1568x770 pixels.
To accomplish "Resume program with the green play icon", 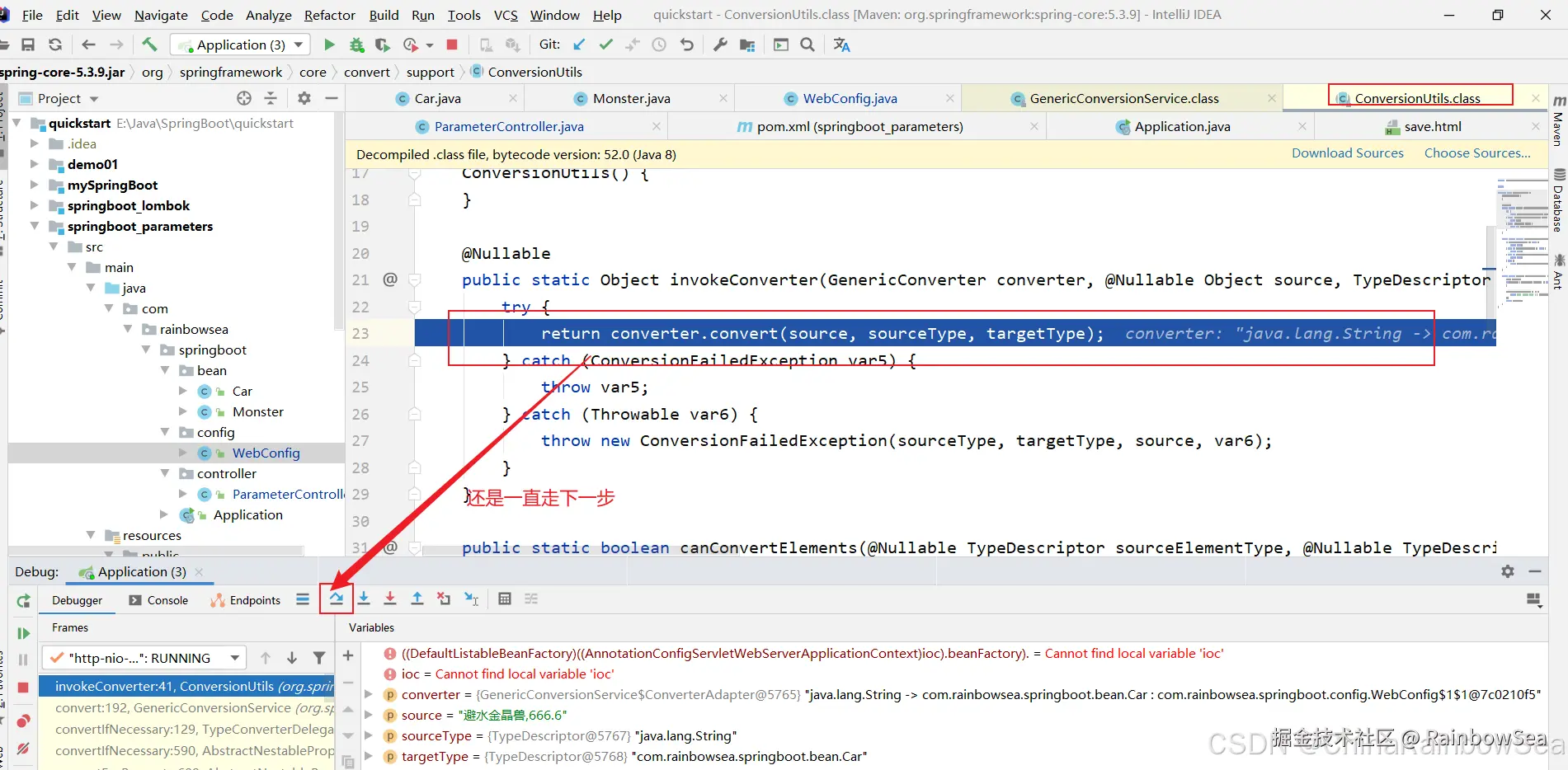I will pyautogui.click(x=23, y=633).
